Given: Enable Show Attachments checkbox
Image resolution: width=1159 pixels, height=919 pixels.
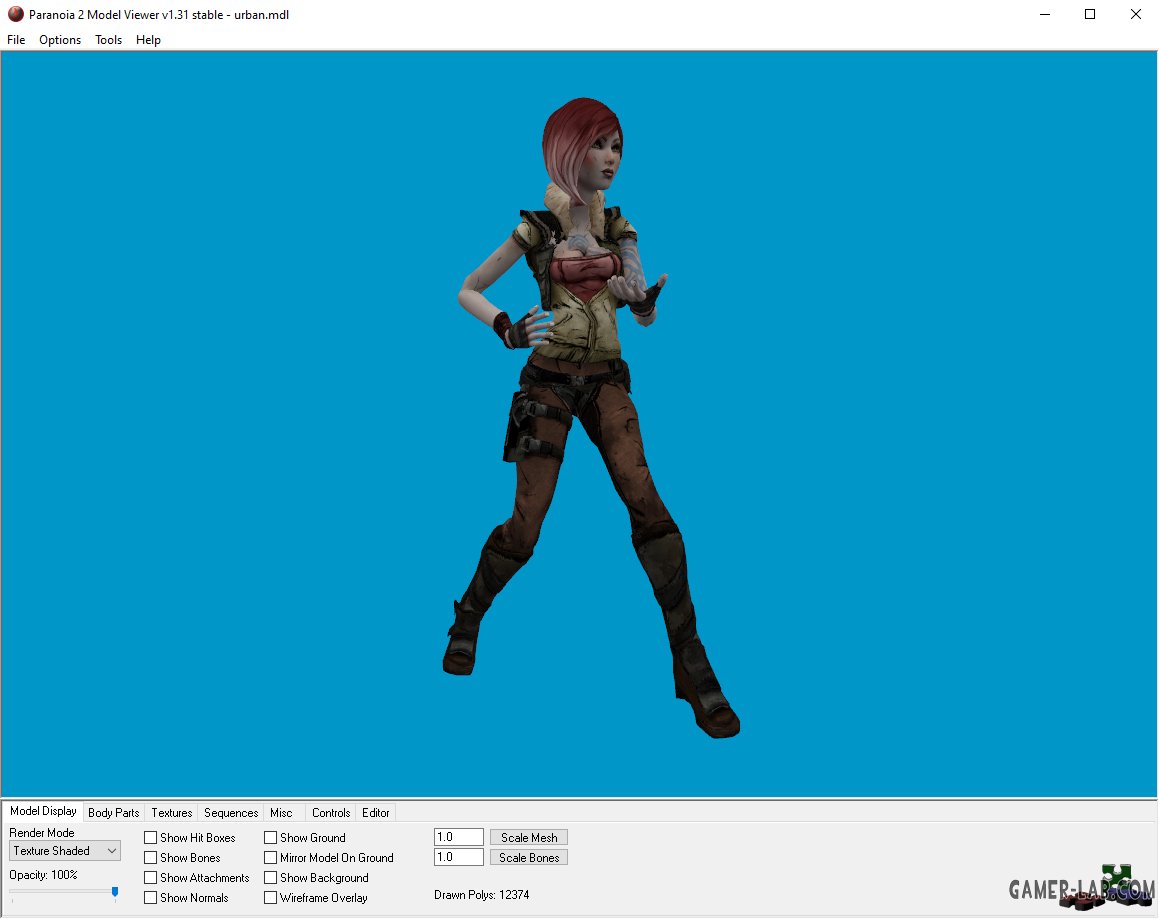Looking at the screenshot, I should 151,878.
